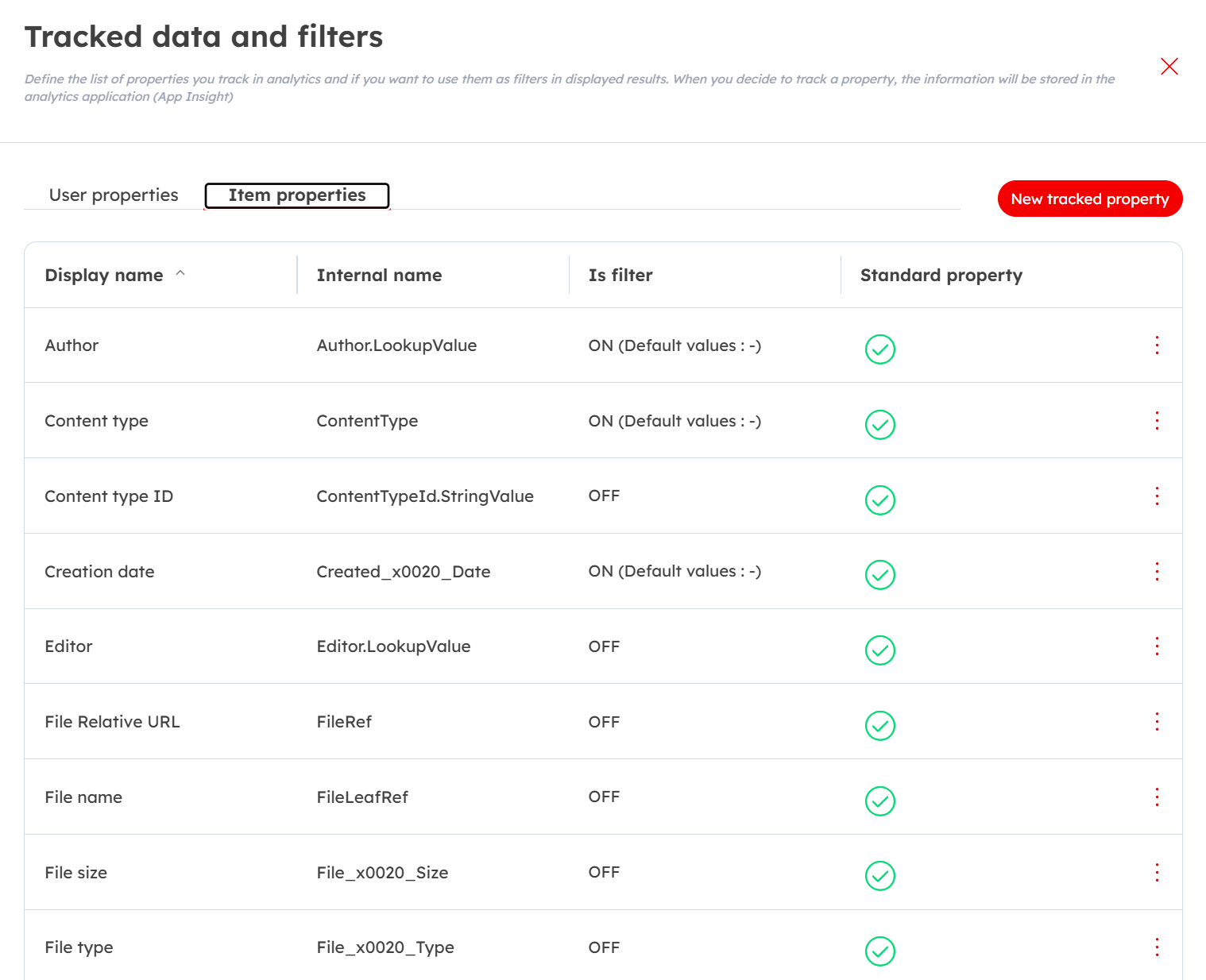Click the ON filter value in Creation date row

click(675, 571)
